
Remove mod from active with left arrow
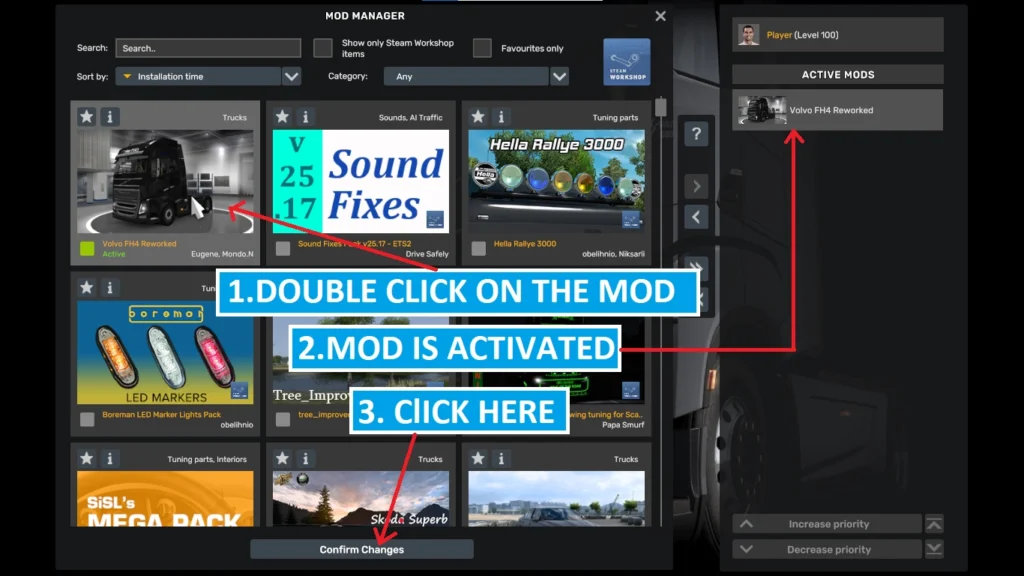click(x=696, y=217)
